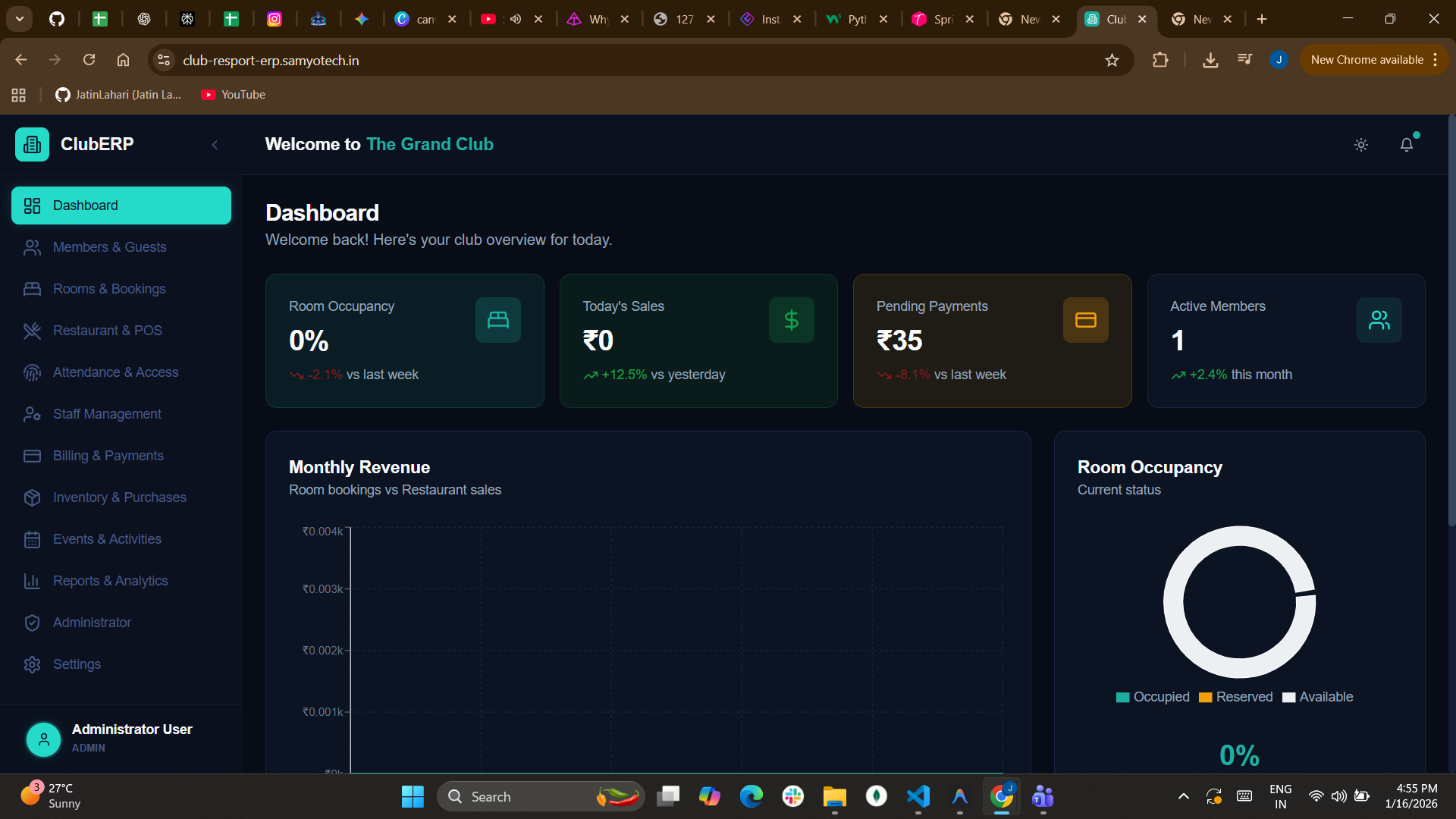This screenshot has width=1456, height=819.
Task: Click the Administrator User avatar icon
Action: tap(44, 739)
